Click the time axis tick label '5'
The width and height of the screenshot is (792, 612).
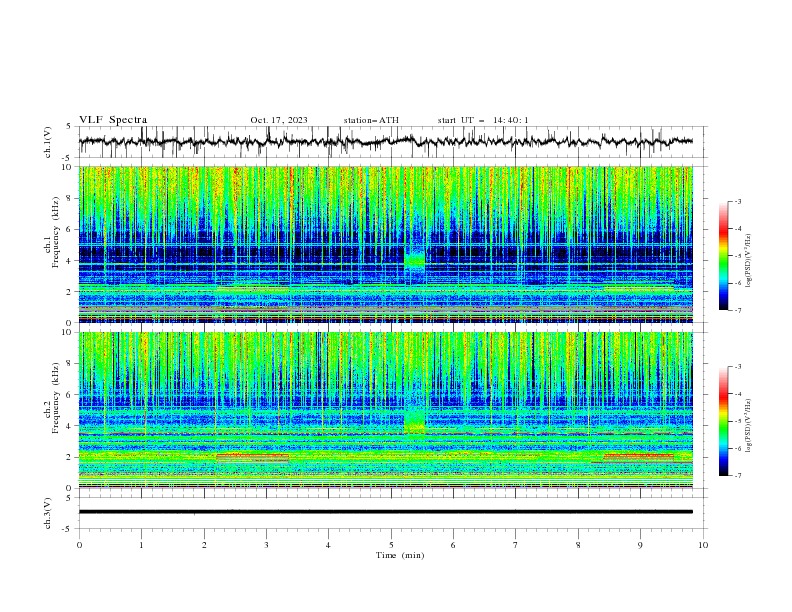coord(391,545)
